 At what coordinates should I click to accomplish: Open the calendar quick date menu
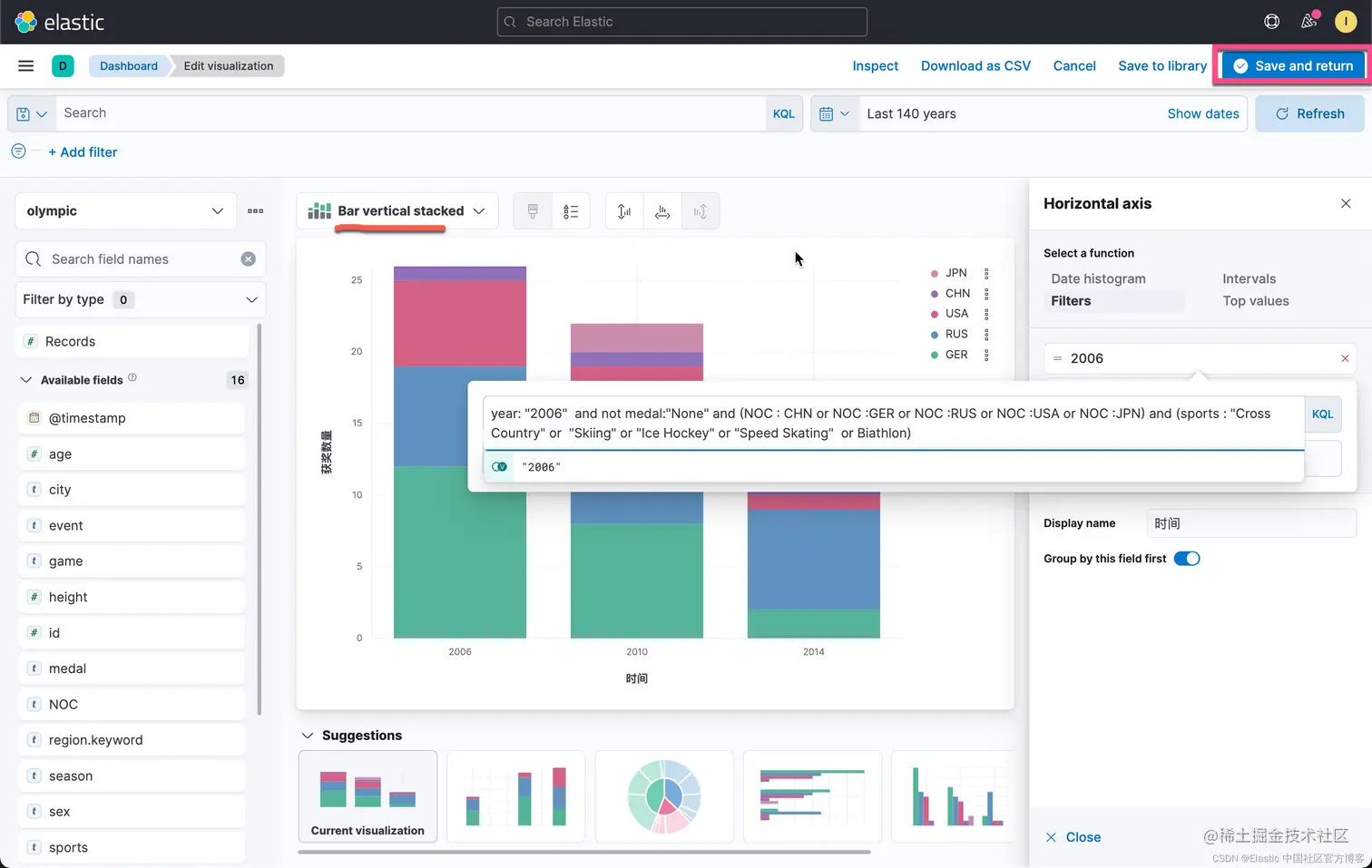pos(834,113)
